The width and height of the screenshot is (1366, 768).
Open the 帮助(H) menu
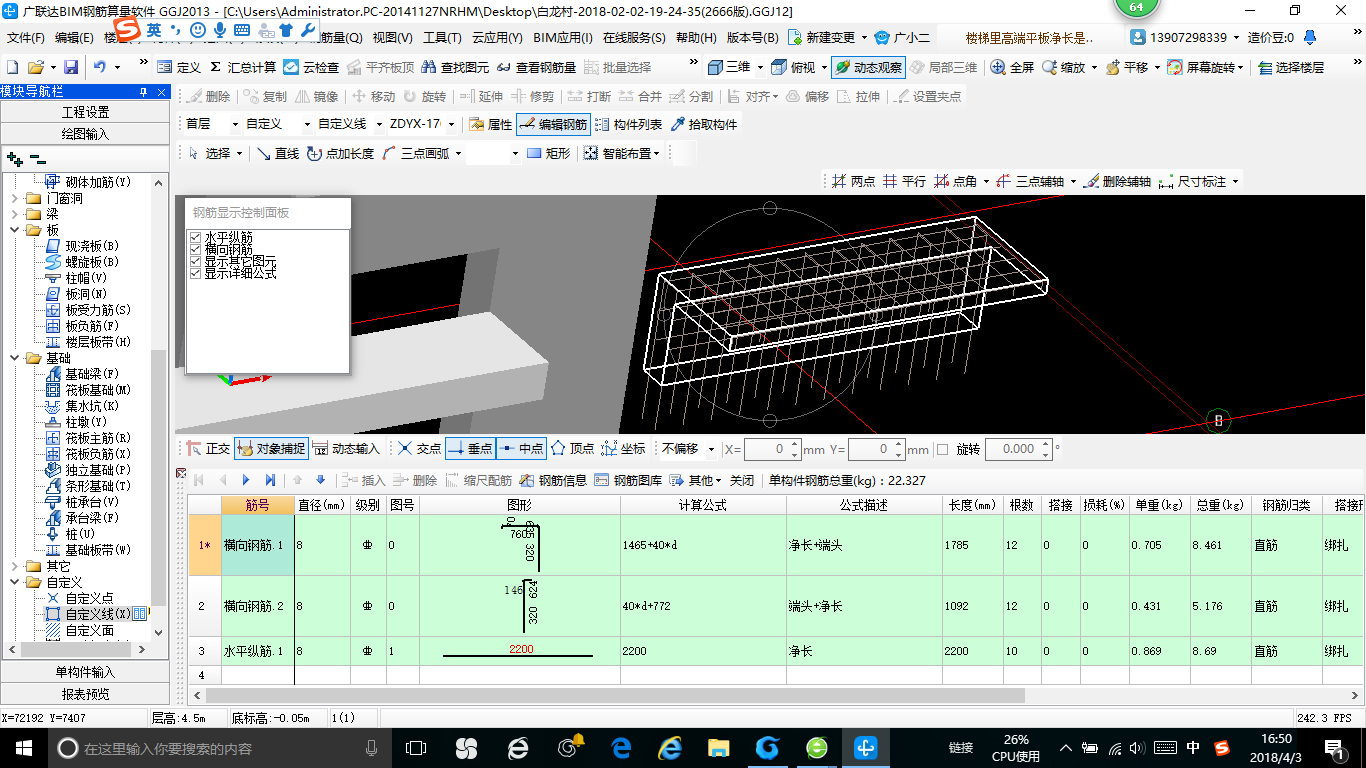(x=696, y=37)
